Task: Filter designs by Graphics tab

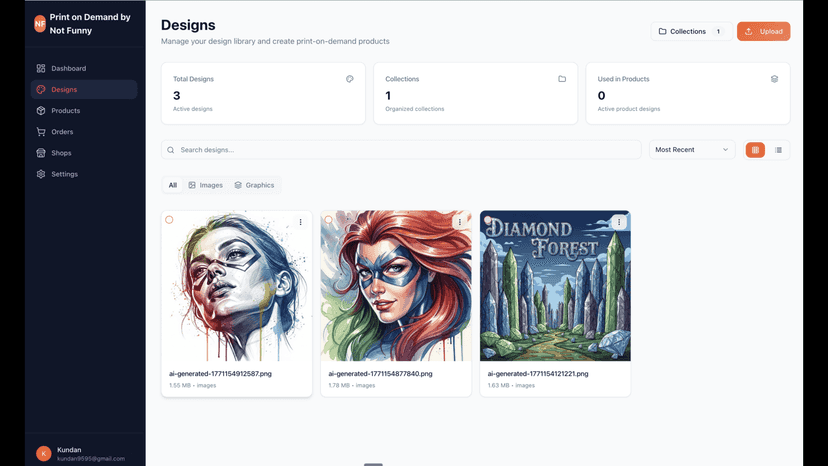Action: tap(254, 185)
